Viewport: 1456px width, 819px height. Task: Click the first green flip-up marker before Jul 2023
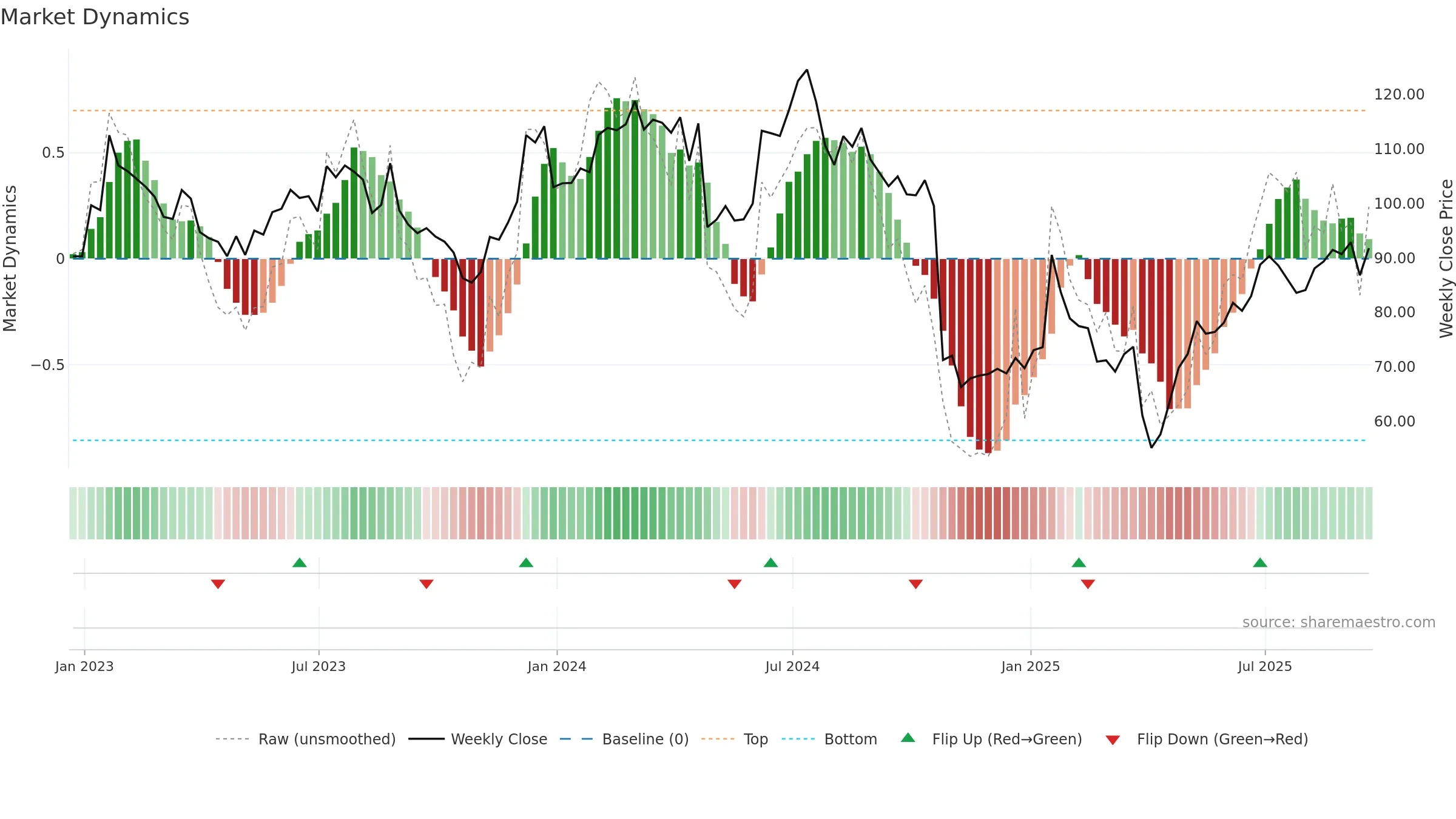(300, 562)
